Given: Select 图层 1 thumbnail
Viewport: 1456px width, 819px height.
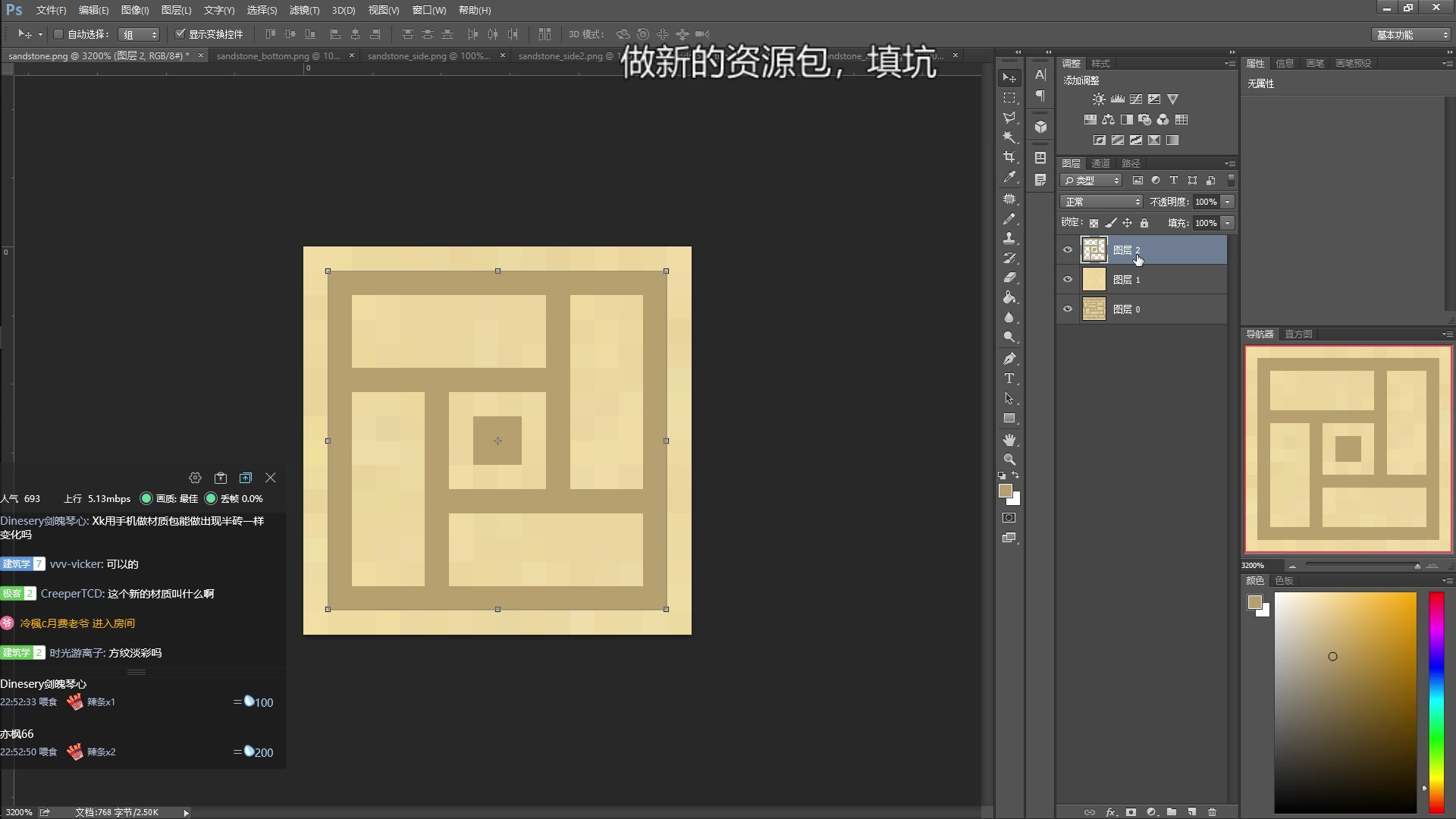Looking at the screenshot, I should pos(1094,280).
